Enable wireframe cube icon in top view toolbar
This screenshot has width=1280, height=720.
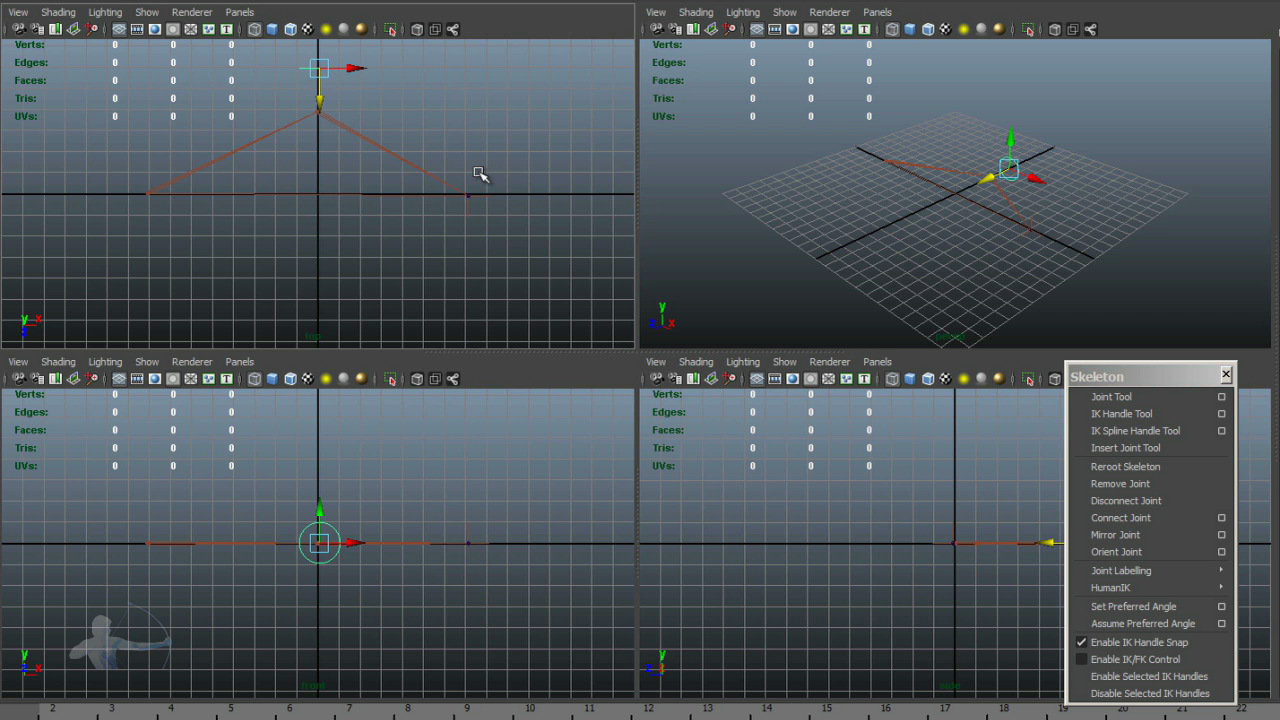(254, 29)
